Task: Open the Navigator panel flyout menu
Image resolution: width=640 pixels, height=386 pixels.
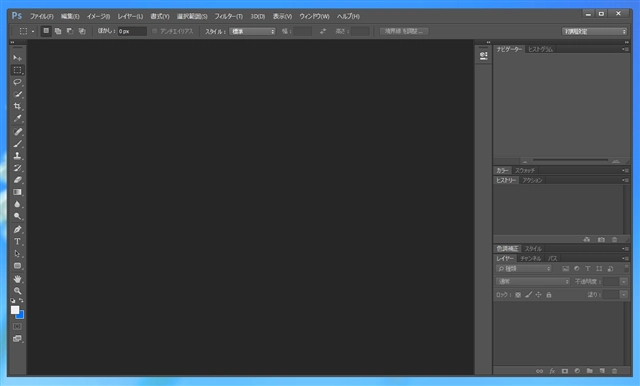Action: click(x=625, y=49)
